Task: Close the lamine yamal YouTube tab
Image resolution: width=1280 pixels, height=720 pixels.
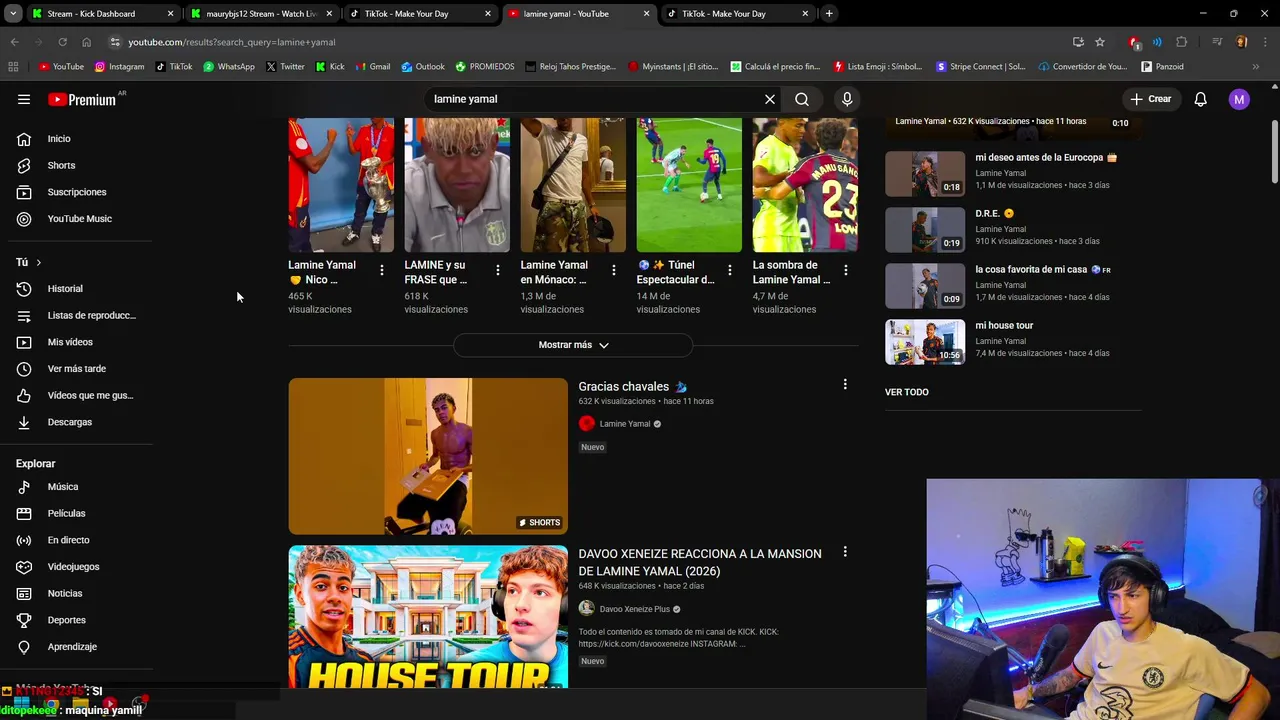Action: coord(646,14)
